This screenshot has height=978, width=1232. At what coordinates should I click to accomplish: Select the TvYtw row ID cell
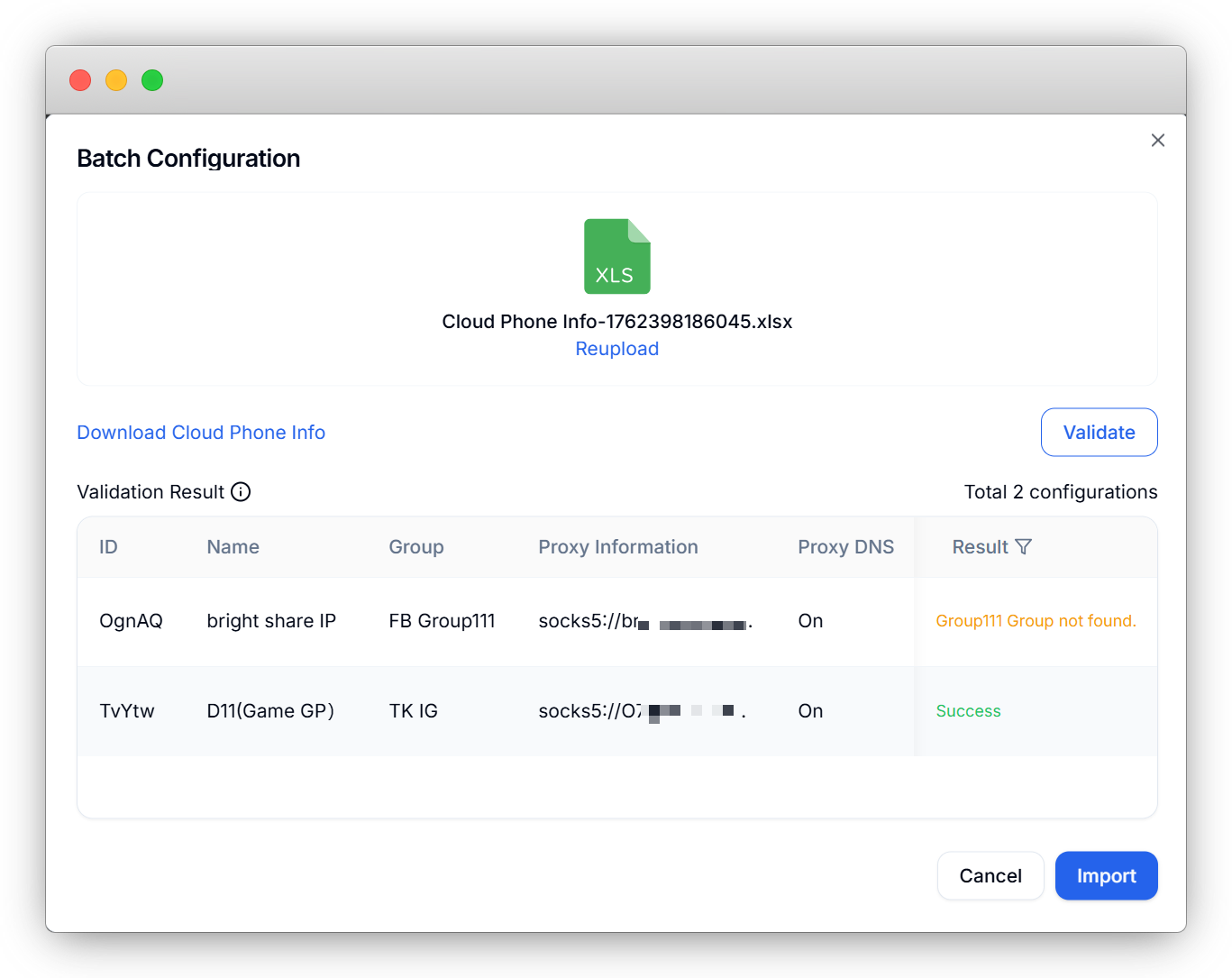coord(127,711)
